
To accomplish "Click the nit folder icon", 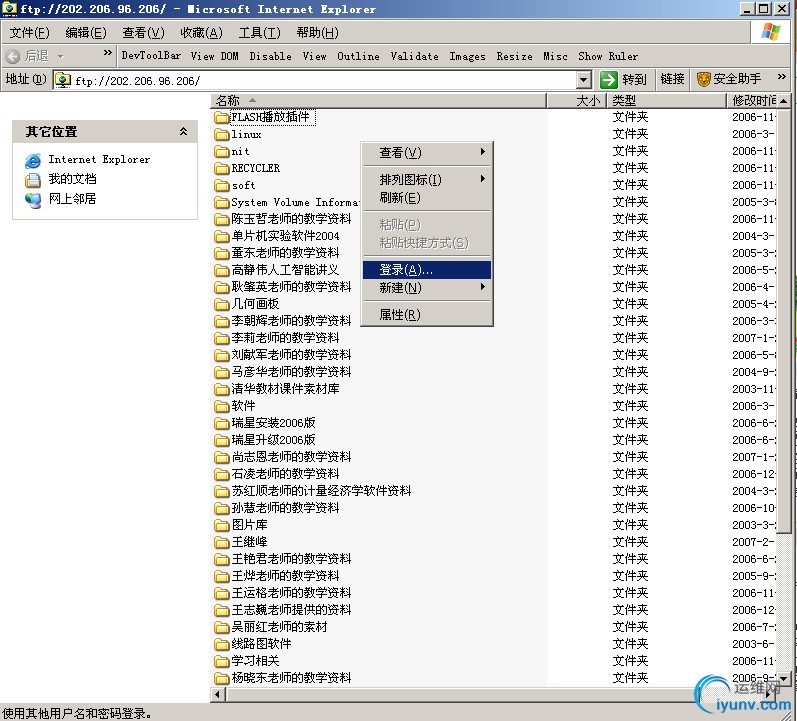I will 222,152.
